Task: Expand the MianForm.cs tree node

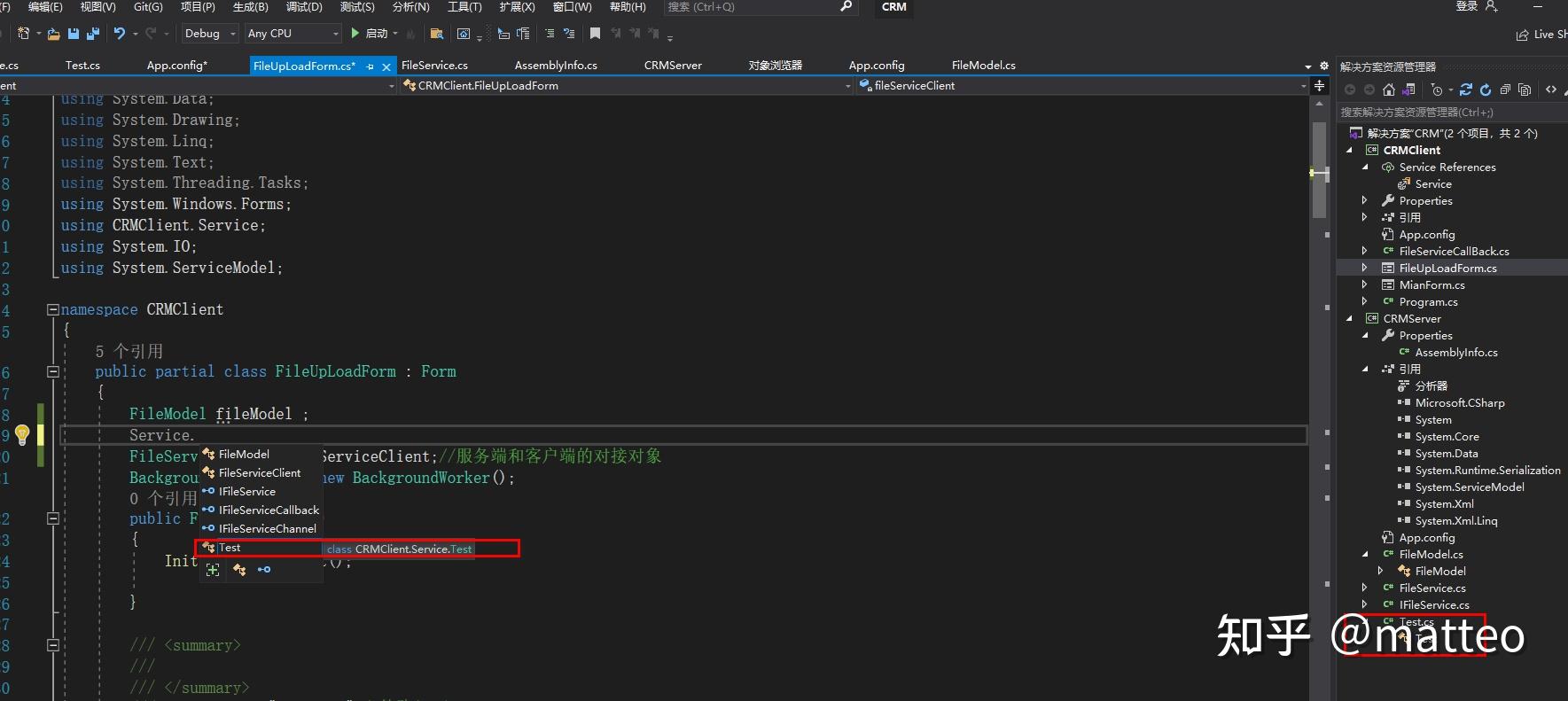Action: 1365,285
